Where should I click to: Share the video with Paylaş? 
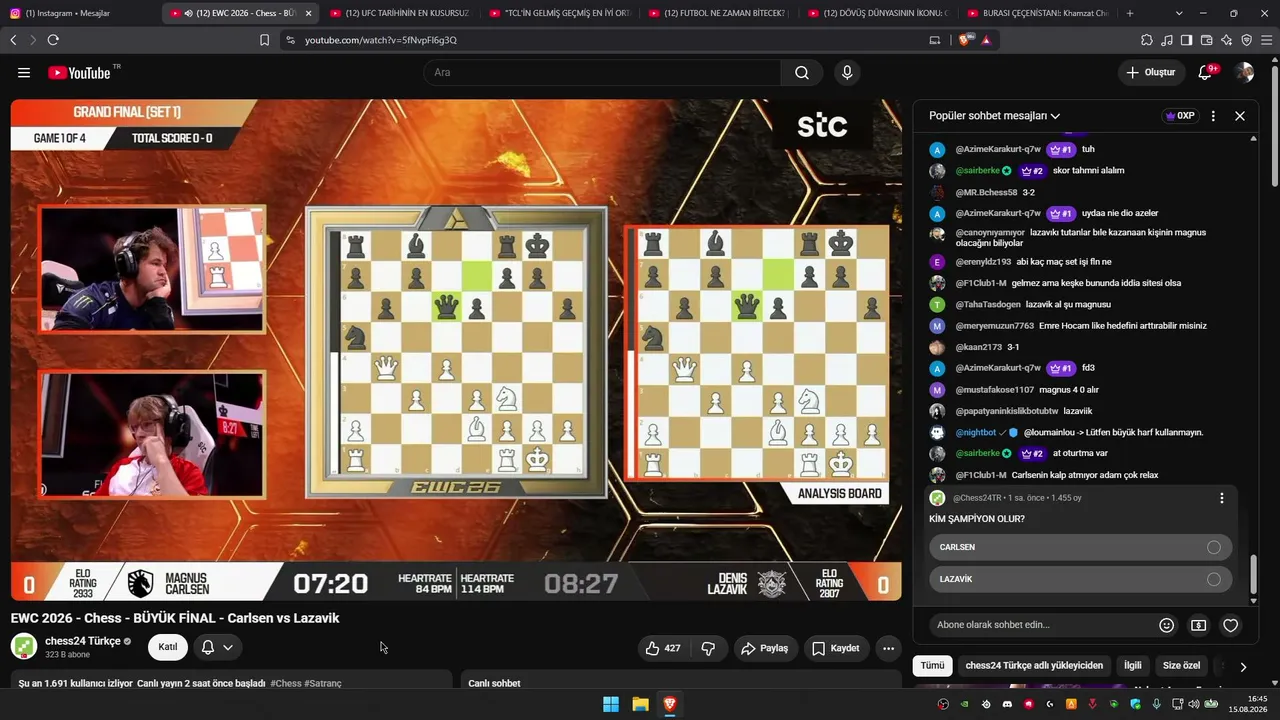(765, 648)
